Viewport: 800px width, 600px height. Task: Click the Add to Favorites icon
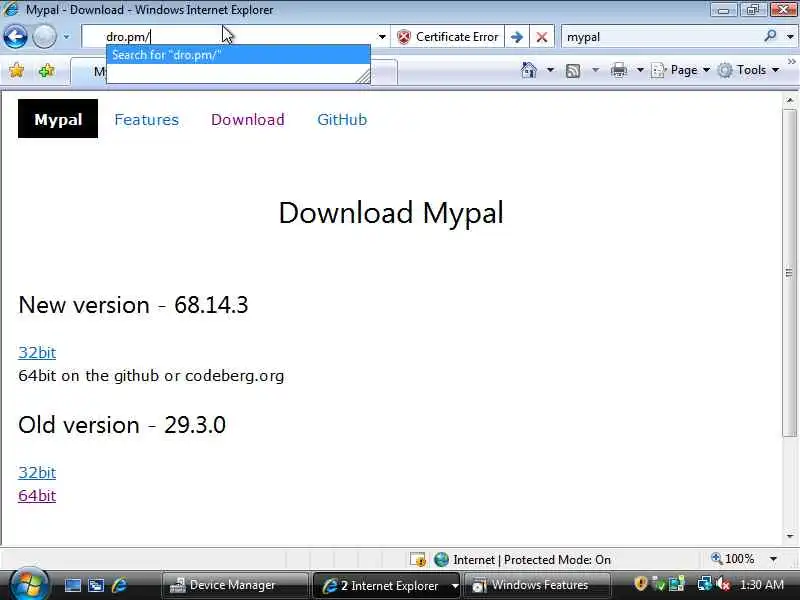click(x=46, y=70)
